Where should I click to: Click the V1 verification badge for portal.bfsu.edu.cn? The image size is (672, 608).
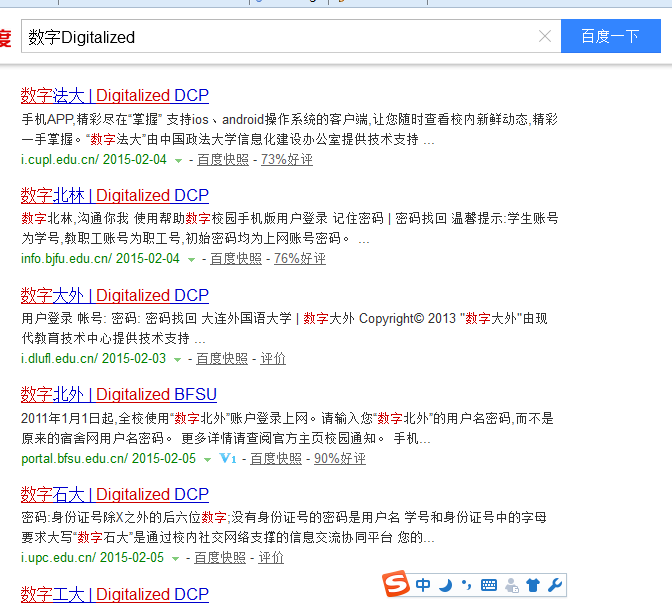(x=228, y=458)
